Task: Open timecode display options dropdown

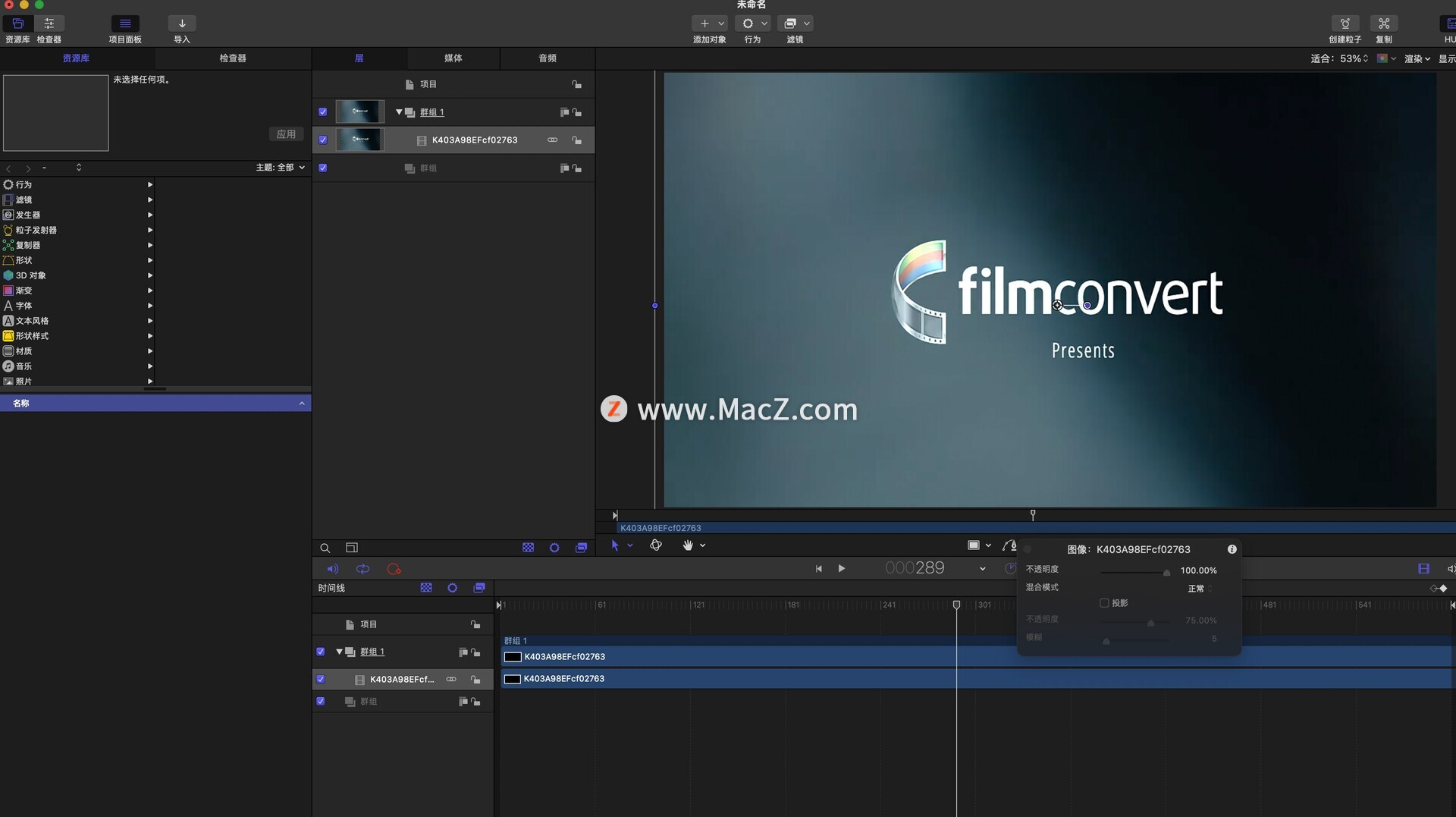Action: click(x=983, y=569)
